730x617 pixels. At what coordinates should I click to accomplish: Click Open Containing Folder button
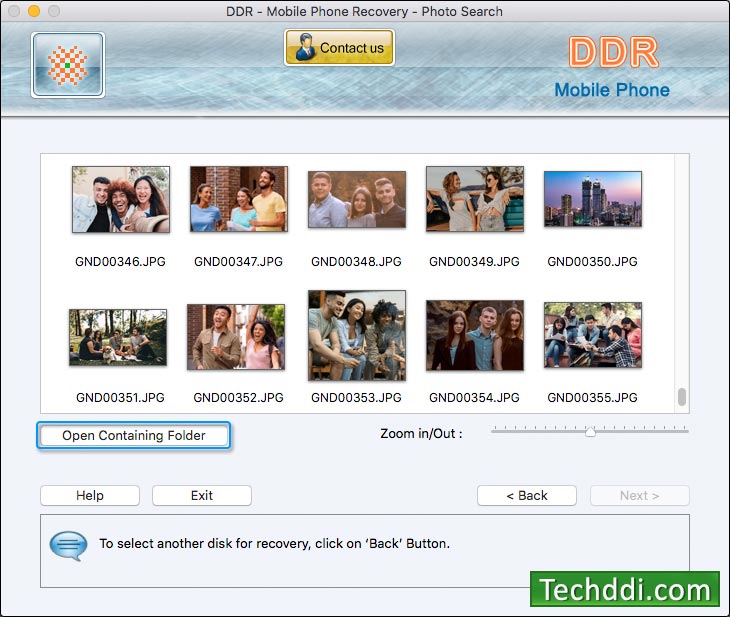pos(134,435)
